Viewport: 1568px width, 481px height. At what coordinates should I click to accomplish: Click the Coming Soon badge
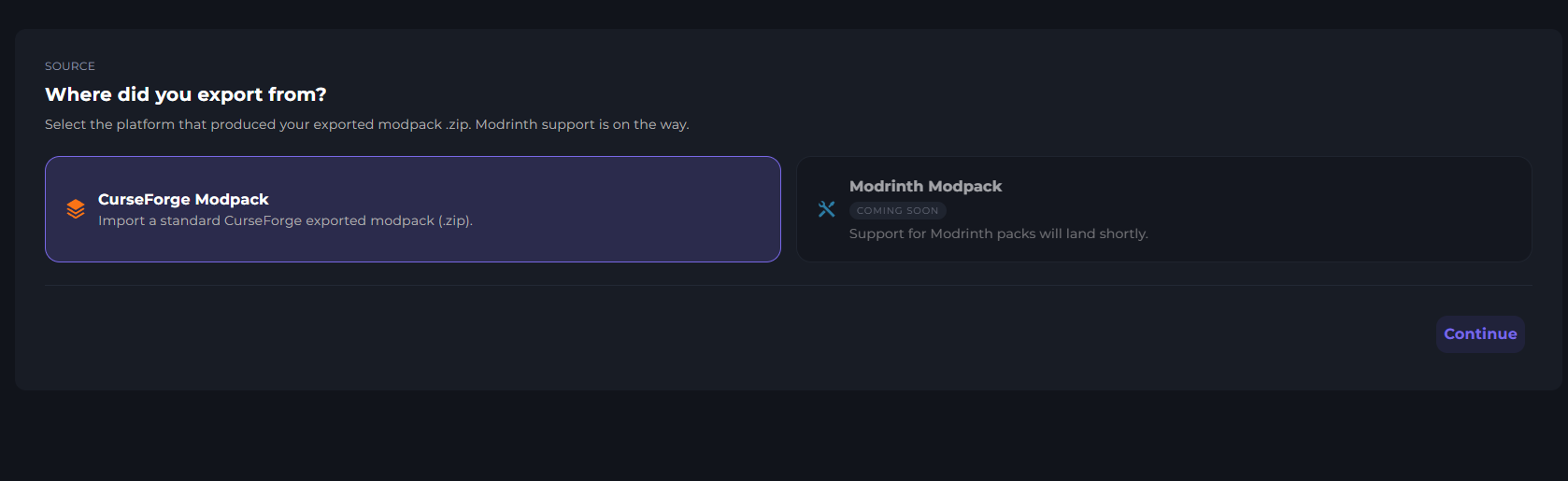(897, 211)
